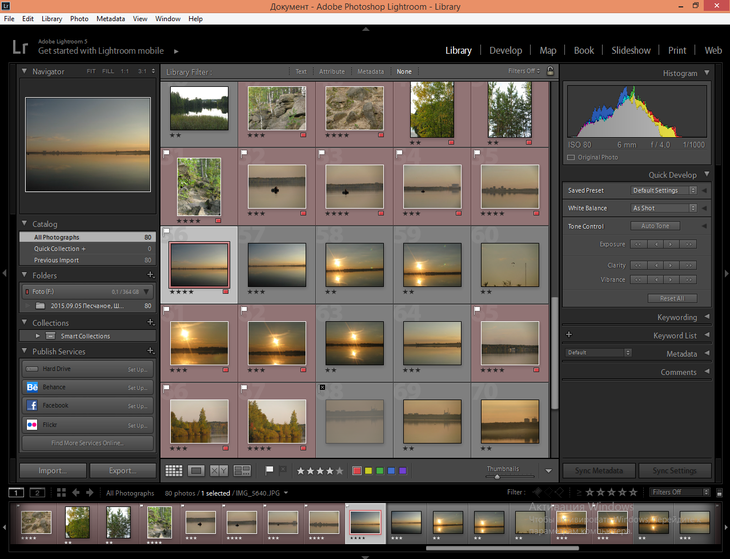
Task: Open the Develop module tab
Action: click(x=505, y=50)
